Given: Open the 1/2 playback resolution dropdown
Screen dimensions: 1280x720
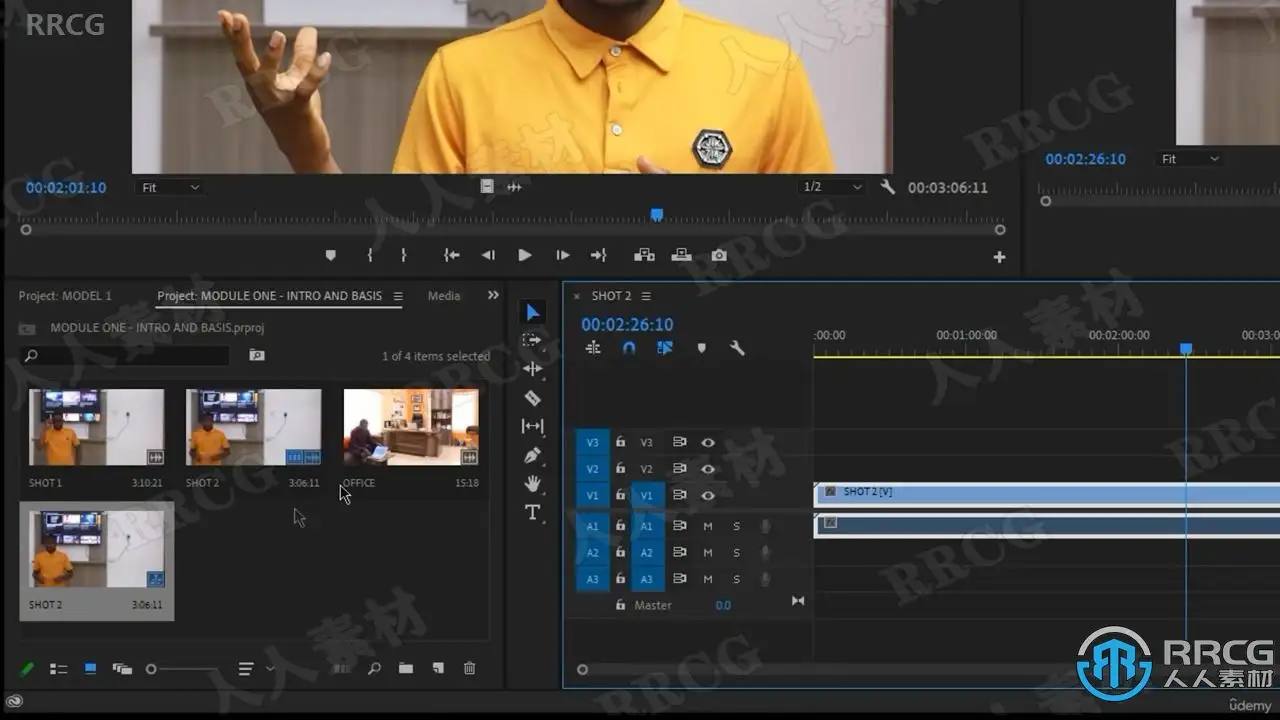Looking at the screenshot, I should click(x=832, y=187).
